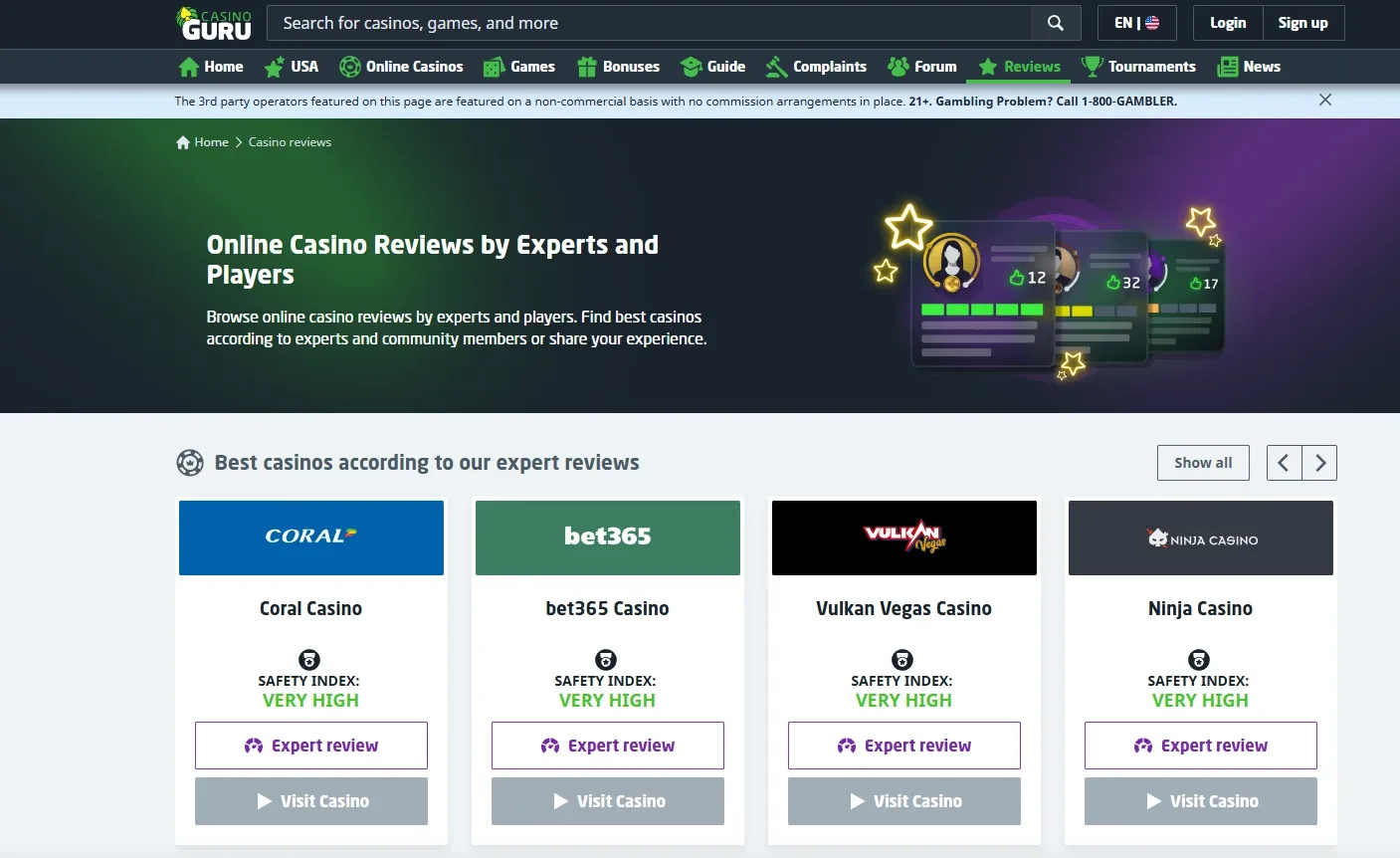The image size is (1400, 858).
Task: Click the Login button
Action: point(1227,23)
